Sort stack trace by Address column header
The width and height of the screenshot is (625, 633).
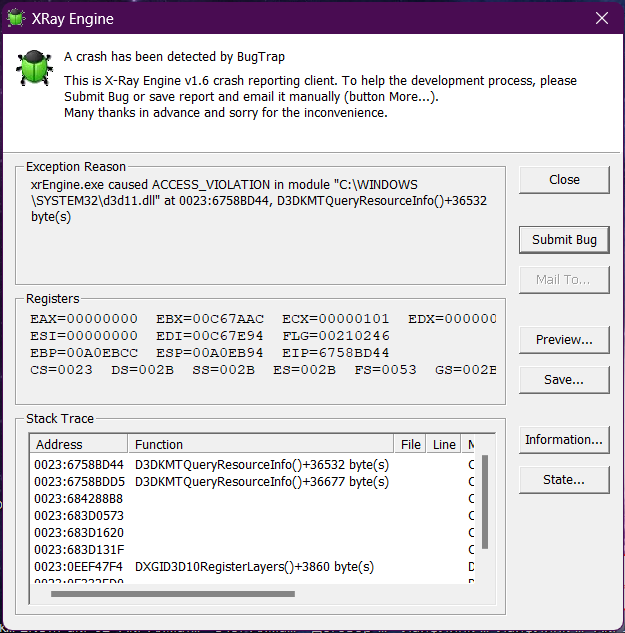pos(79,444)
